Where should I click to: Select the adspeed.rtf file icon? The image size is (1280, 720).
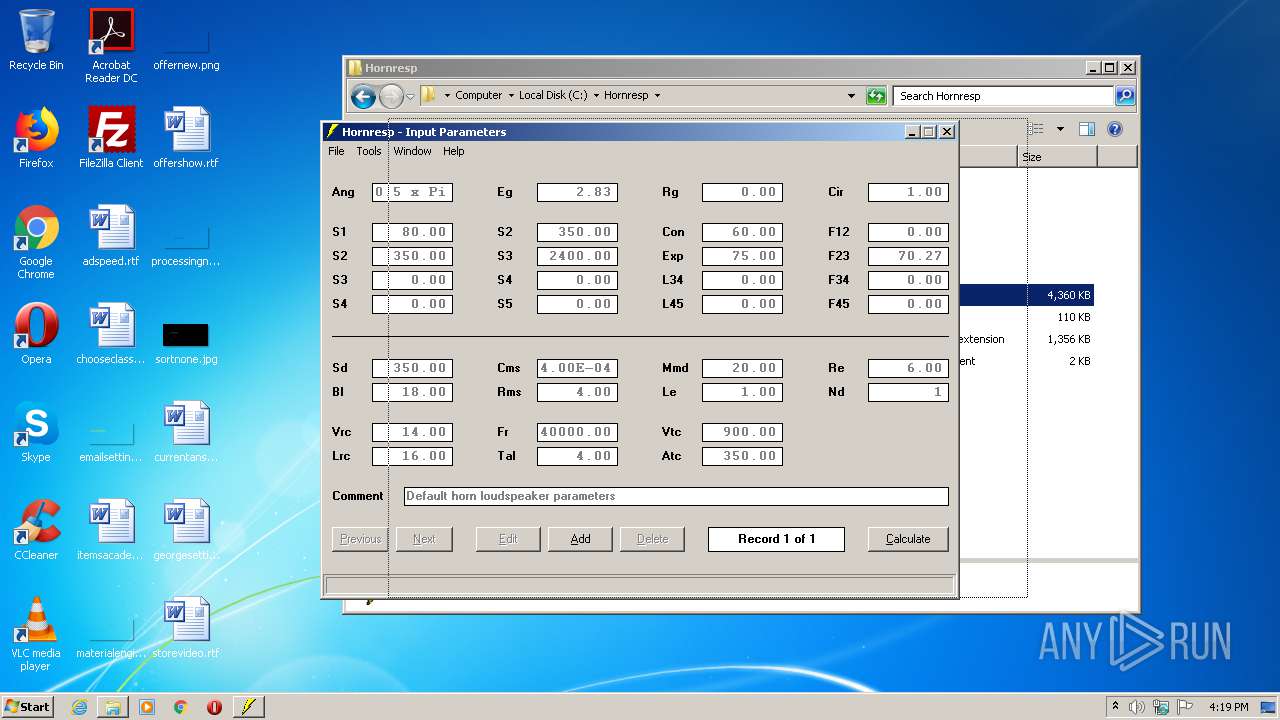click(111, 236)
